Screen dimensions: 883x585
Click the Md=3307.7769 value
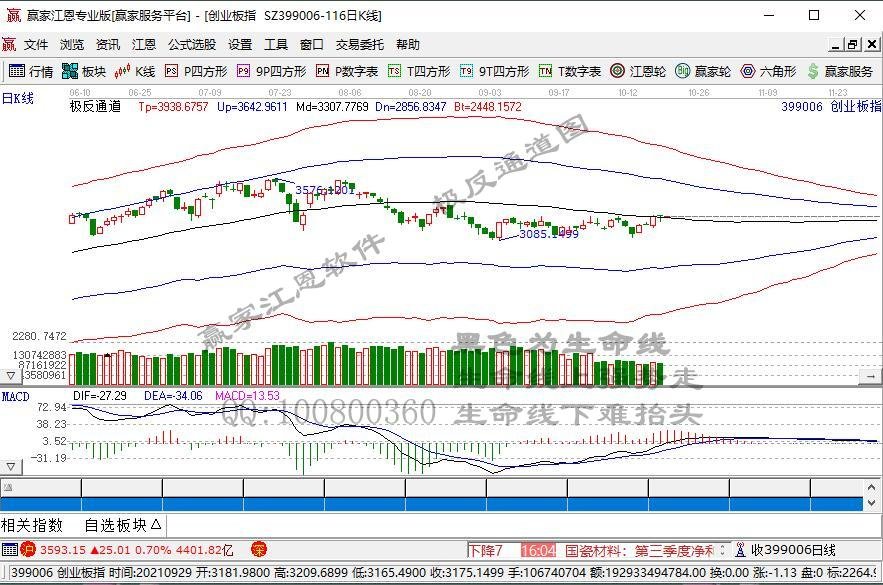coord(332,106)
